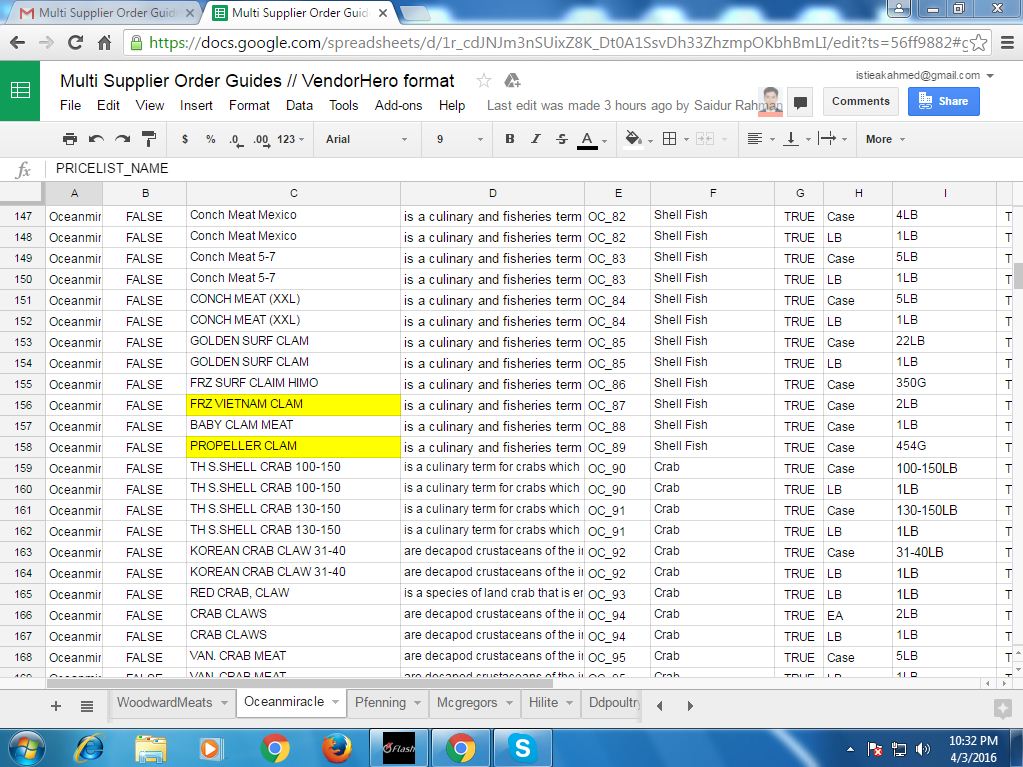The image size is (1023, 767).
Task: Open text wrapping dropdown
Action: (832, 139)
